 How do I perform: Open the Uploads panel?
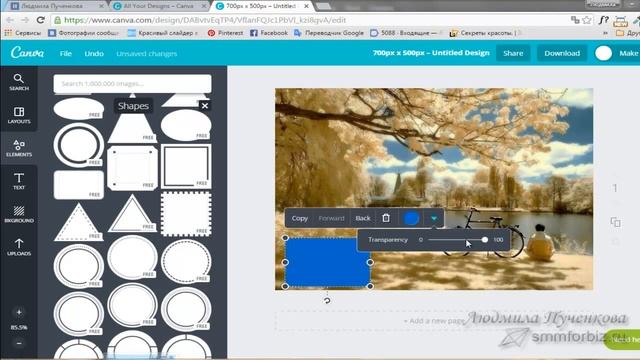[x=19, y=247]
